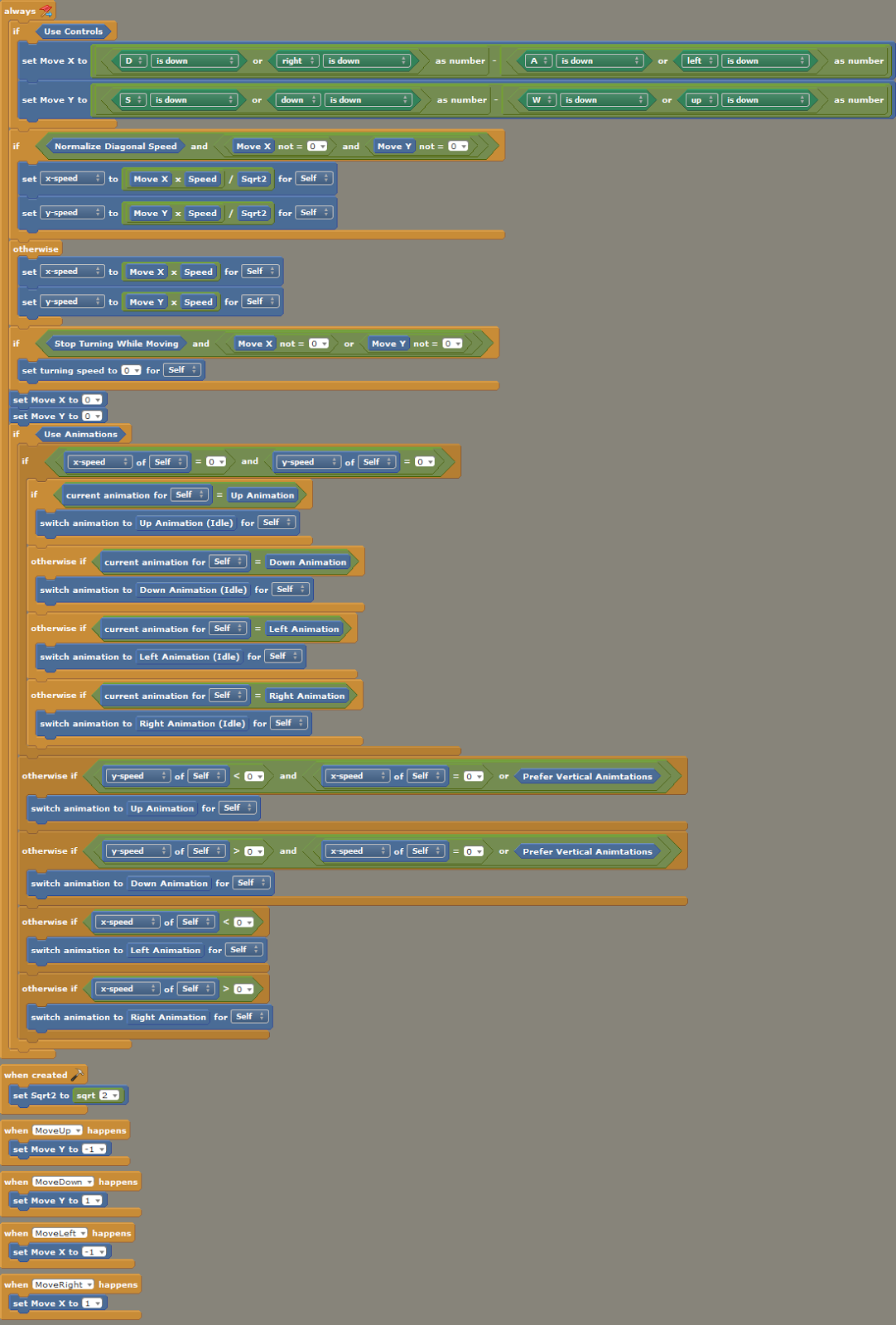Open is down dropdown beside up key

pos(766,99)
